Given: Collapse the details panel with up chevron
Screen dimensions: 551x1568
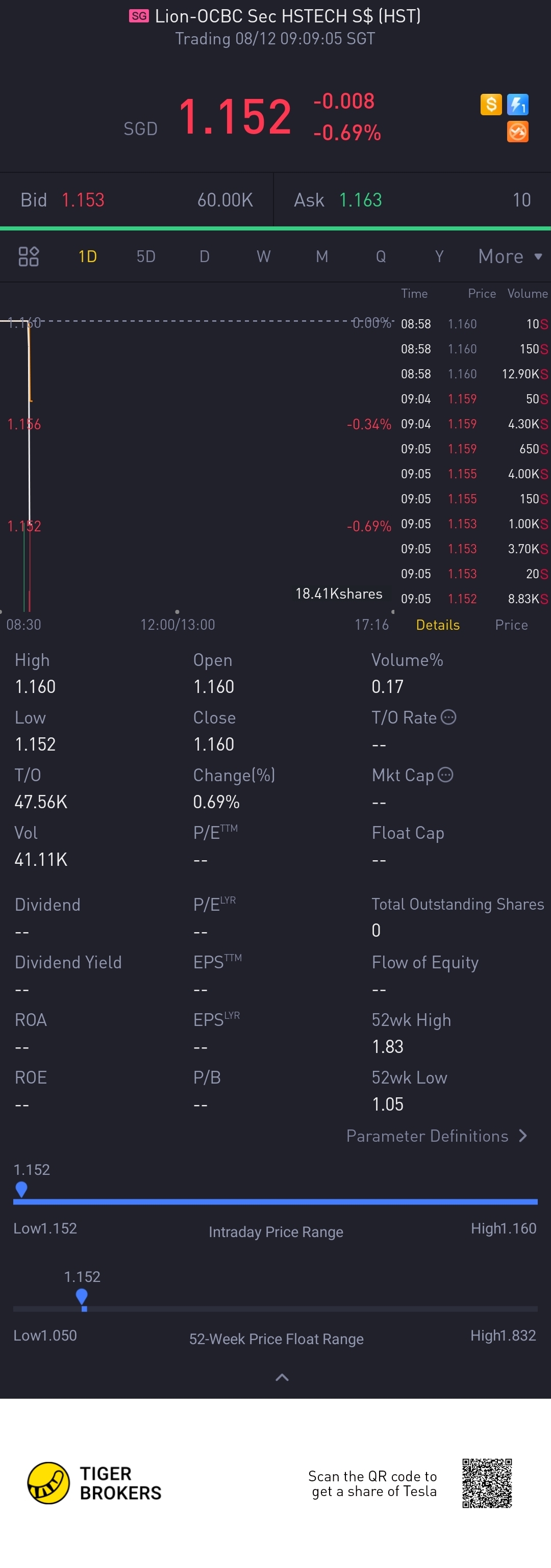Looking at the screenshot, I should pos(282,1377).
